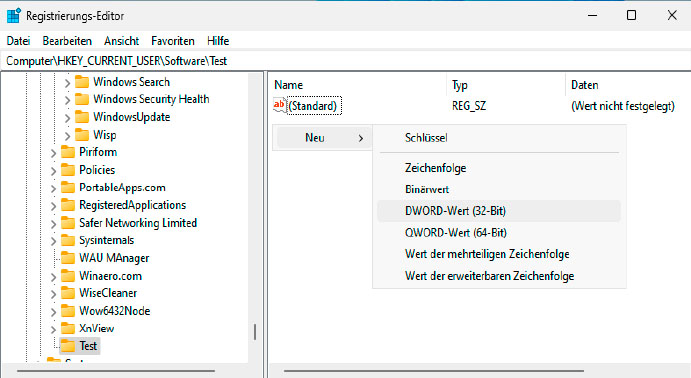Open the Hilfe menu
This screenshot has height=378, width=691.
218,41
